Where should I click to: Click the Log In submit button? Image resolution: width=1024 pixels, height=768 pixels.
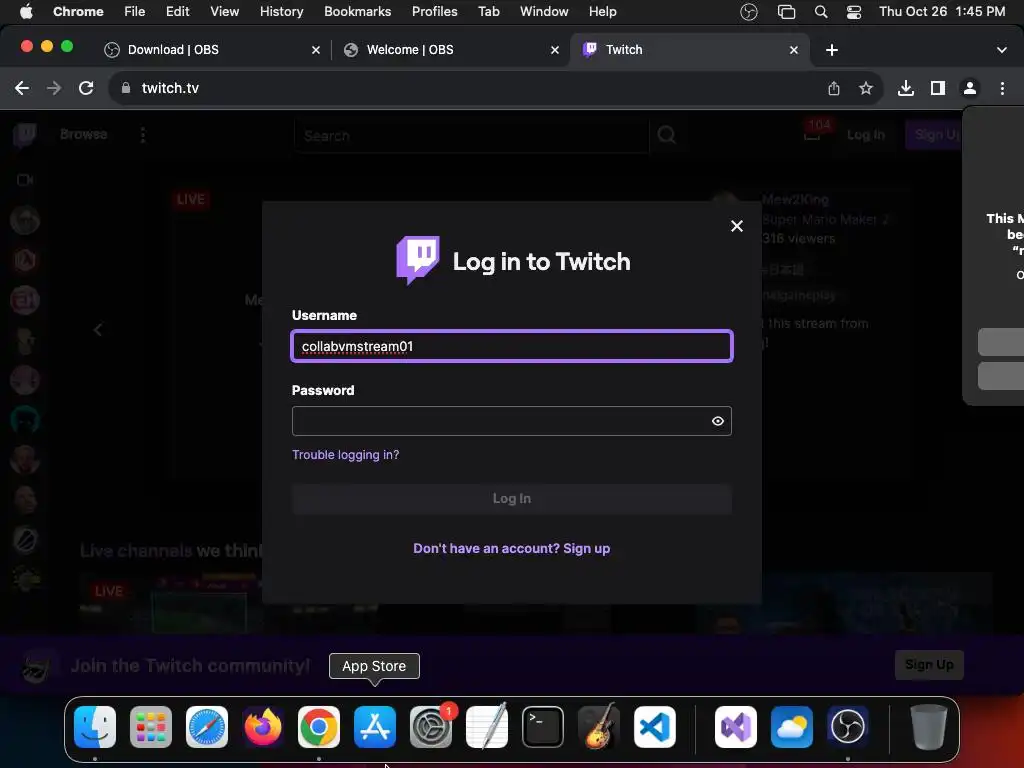point(511,499)
